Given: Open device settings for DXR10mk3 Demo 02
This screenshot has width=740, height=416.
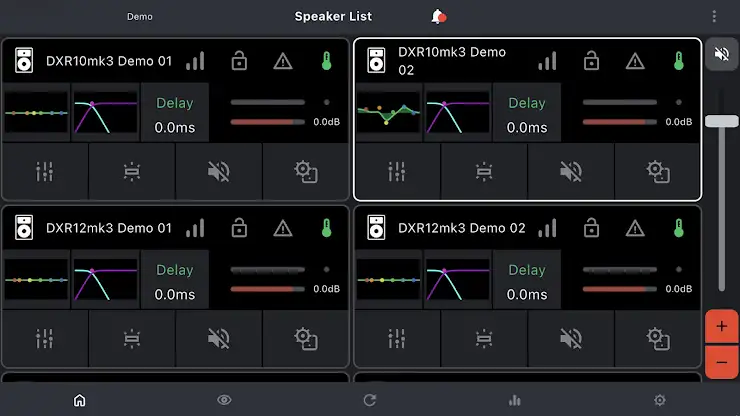Looking at the screenshot, I should click(x=658, y=171).
